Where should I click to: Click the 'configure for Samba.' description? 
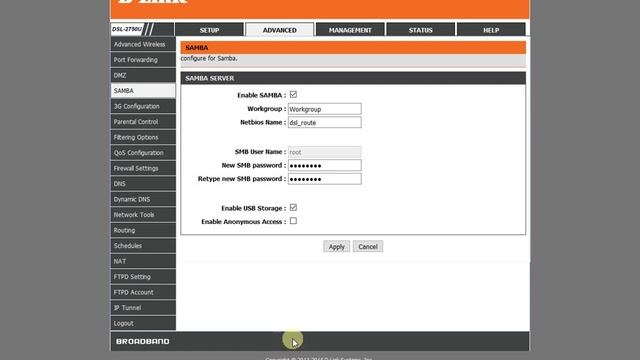tap(209, 58)
